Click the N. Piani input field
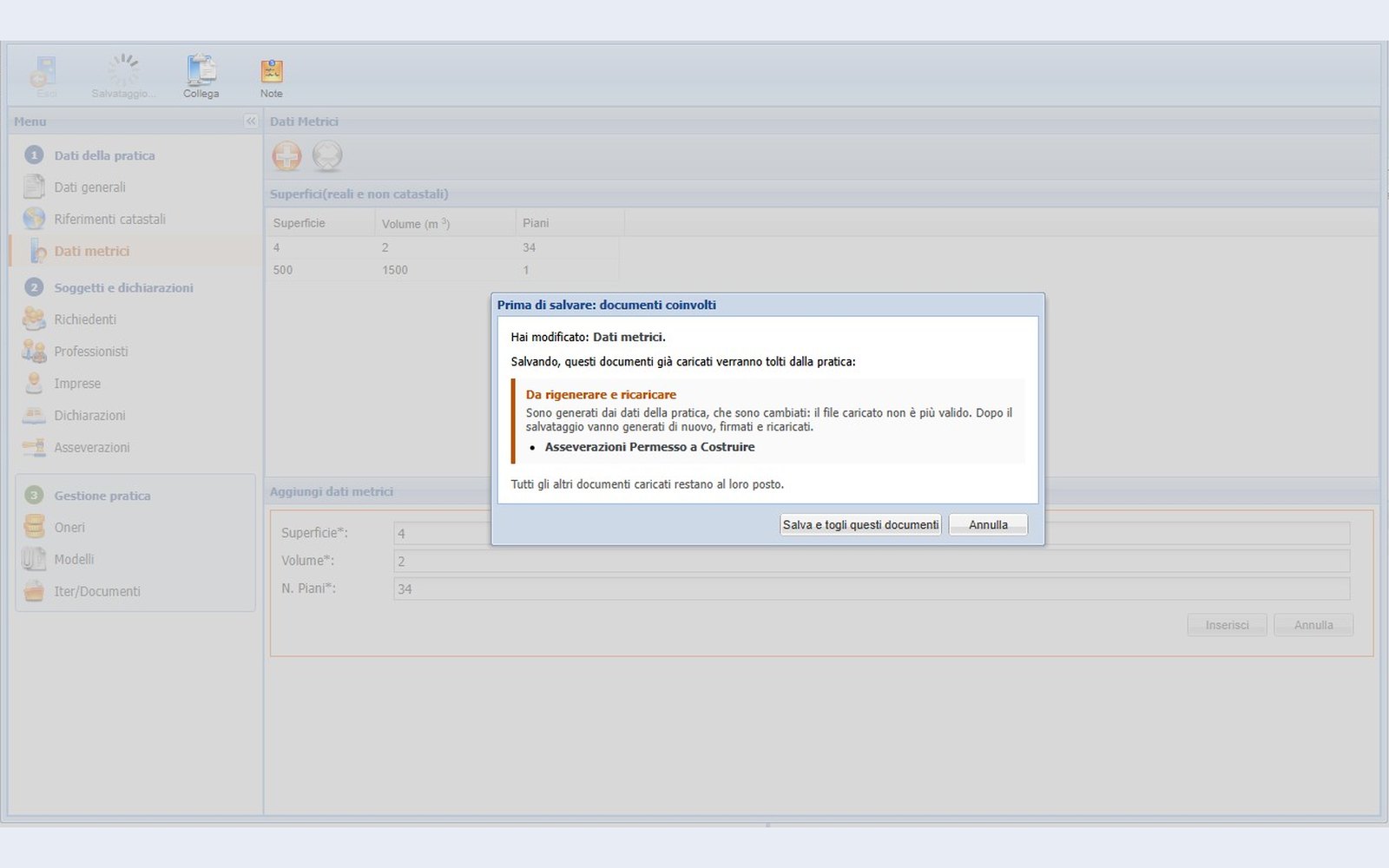This screenshot has height=868, width=1389. [872, 589]
